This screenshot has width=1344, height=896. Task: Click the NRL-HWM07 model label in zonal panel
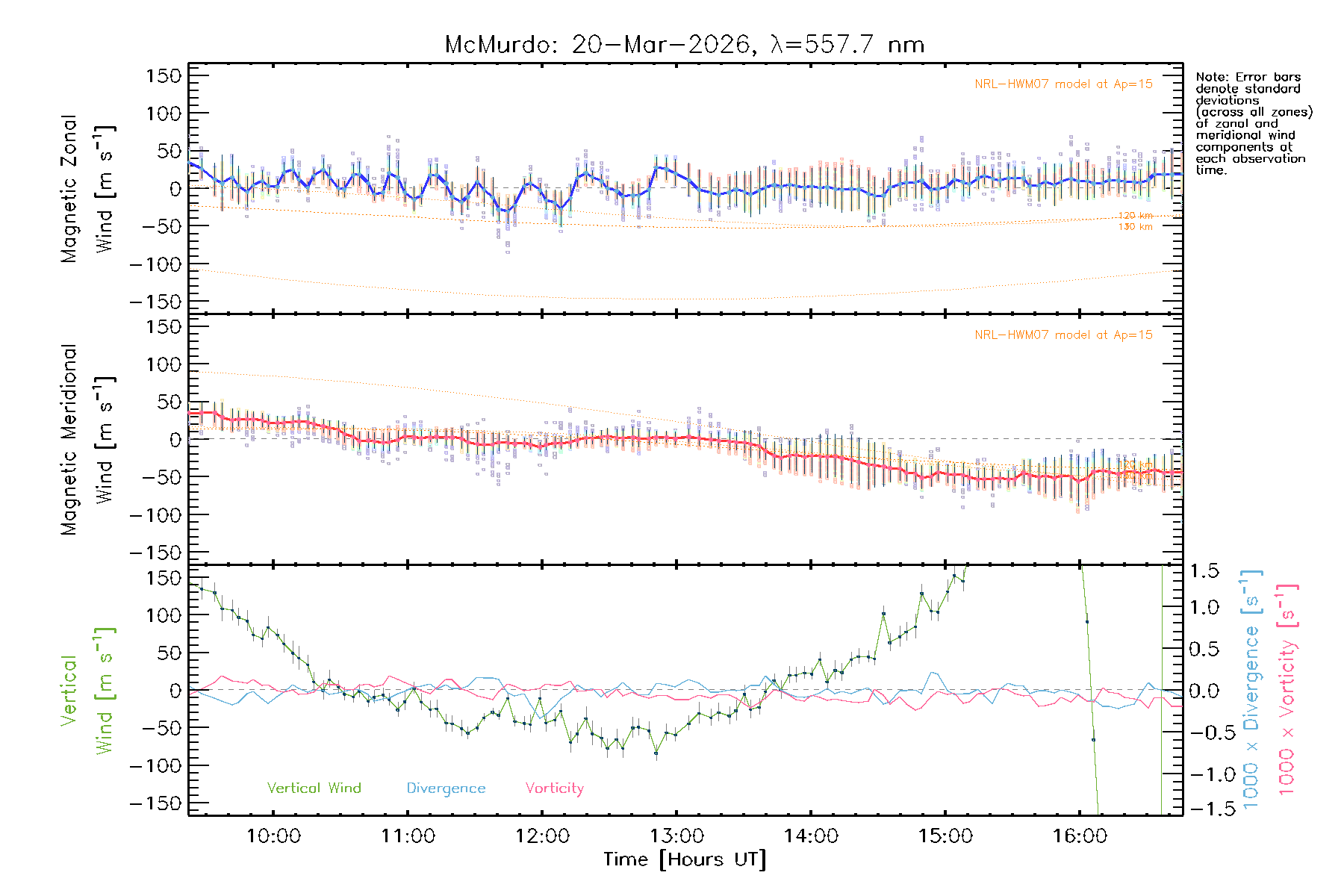(x=1063, y=84)
